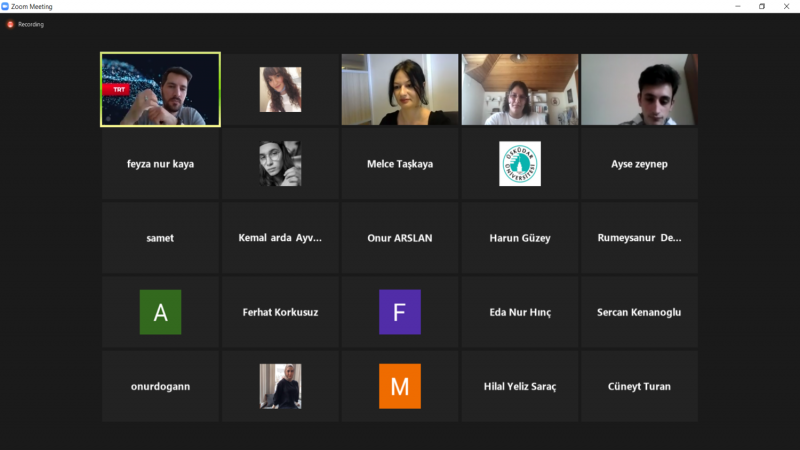This screenshot has height=450, width=800.
Task: Click the Recording label text
Action: click(31, 24)
